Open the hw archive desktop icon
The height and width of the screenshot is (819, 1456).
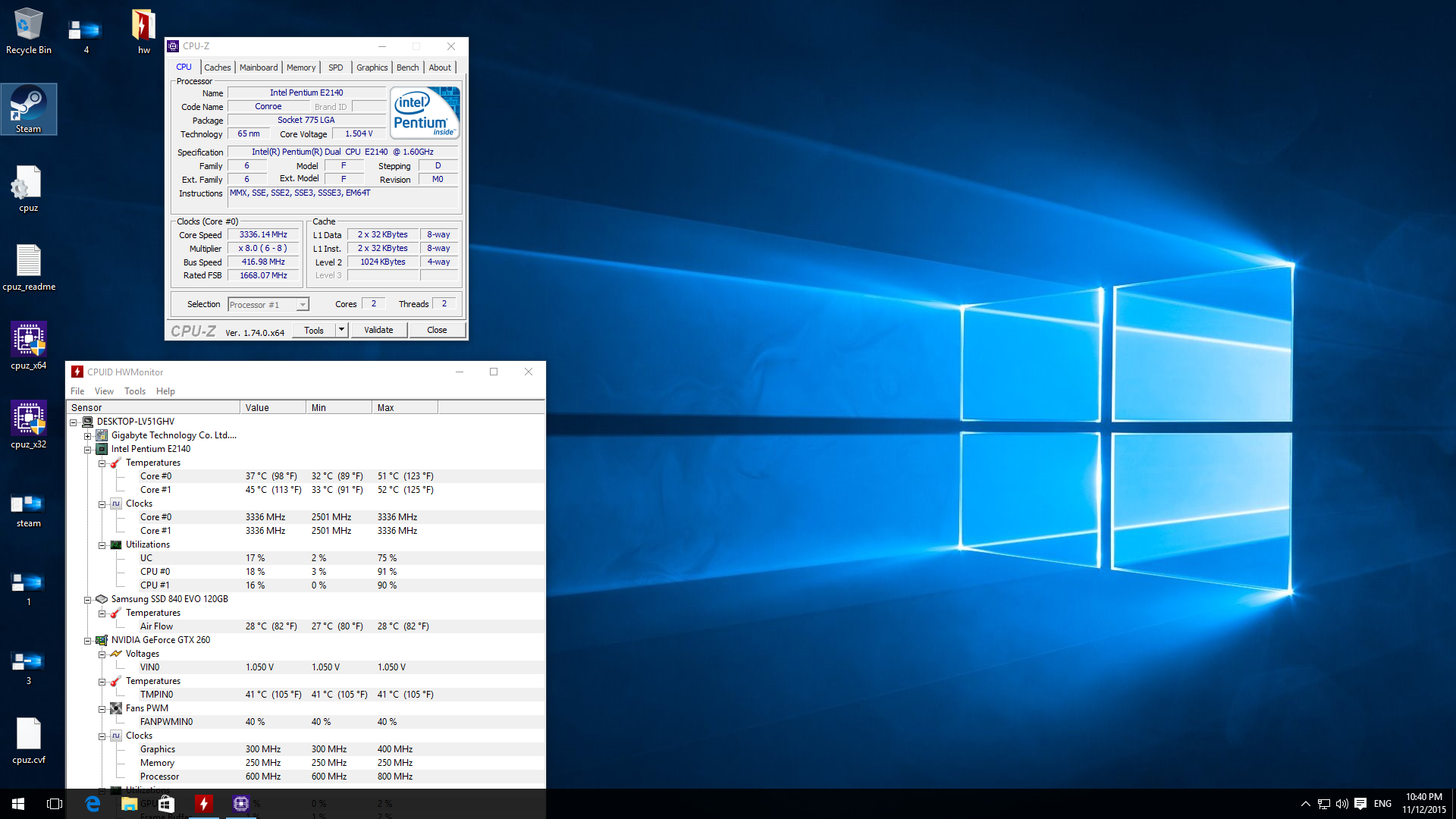click(143, 30)
